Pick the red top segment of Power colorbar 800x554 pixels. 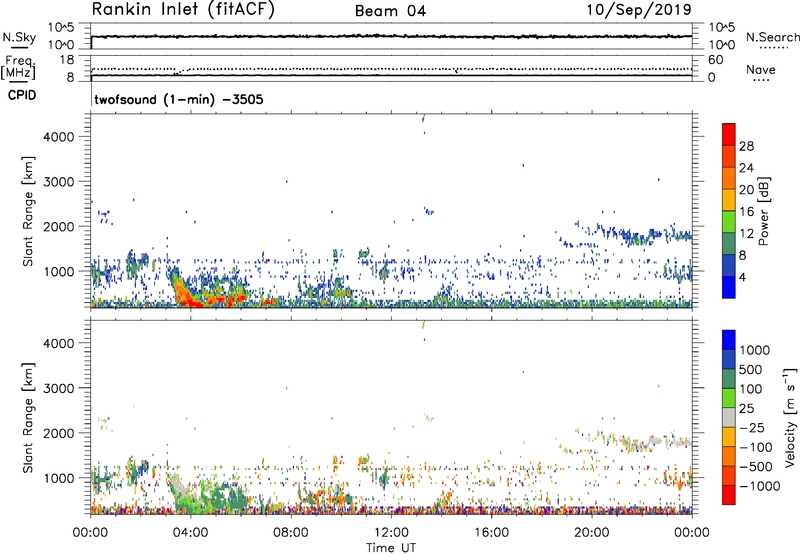pos(729,134)
